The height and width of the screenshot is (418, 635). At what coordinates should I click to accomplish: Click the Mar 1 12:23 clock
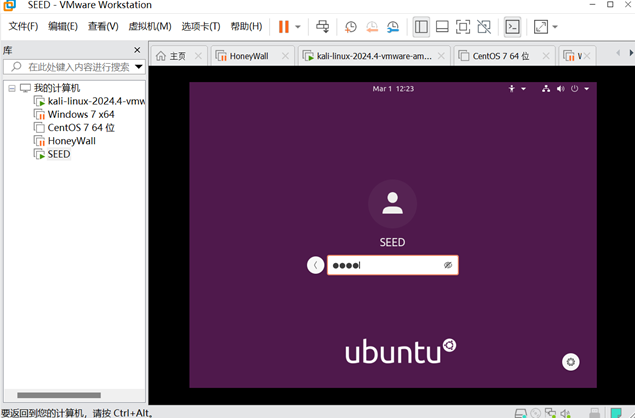[x=393, y=89]
